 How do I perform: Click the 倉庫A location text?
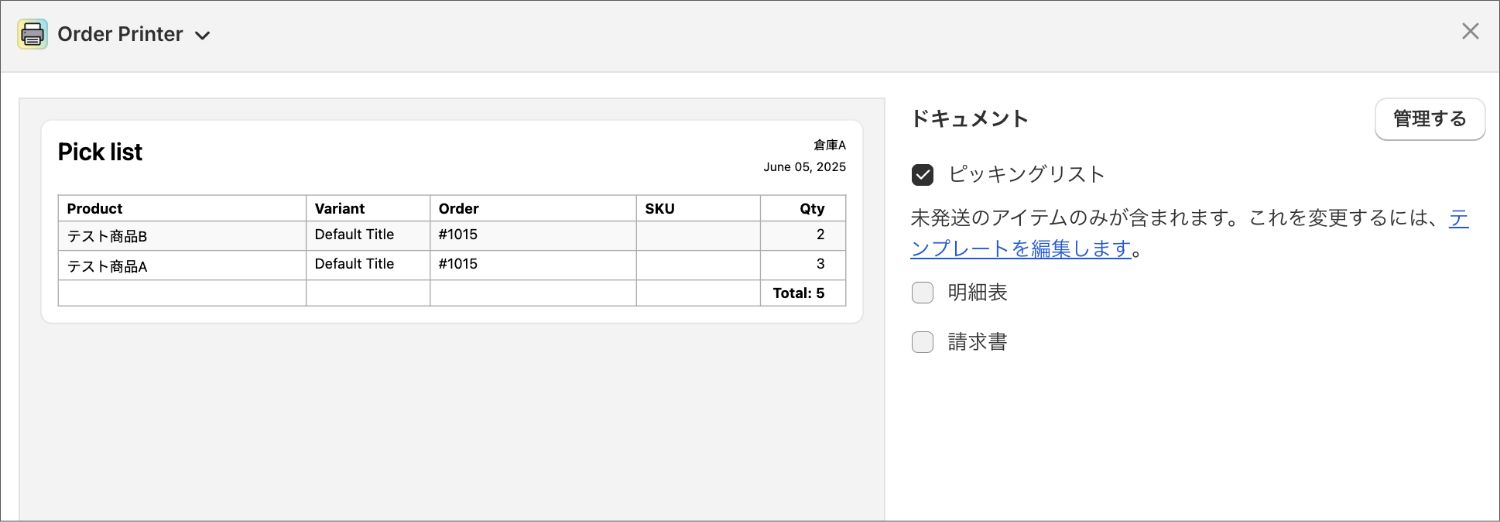coord(829,145)
